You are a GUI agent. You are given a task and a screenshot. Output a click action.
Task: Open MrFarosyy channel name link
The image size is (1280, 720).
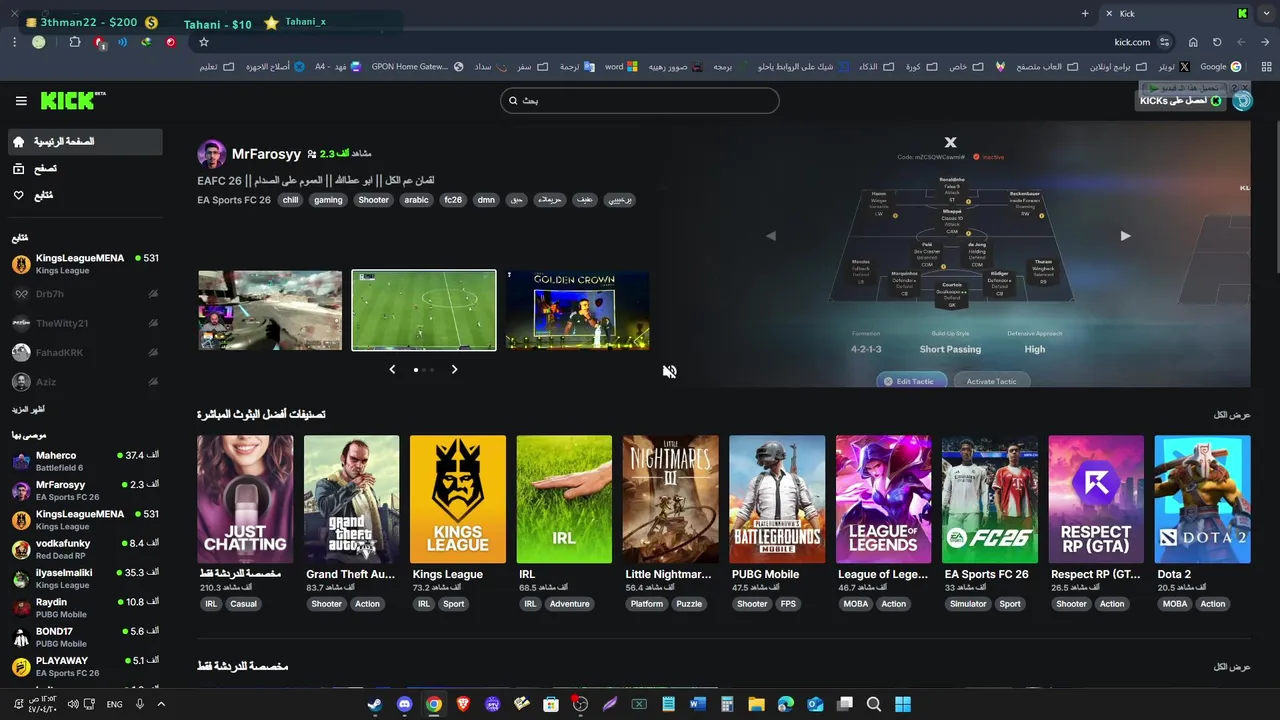(266, 154)
